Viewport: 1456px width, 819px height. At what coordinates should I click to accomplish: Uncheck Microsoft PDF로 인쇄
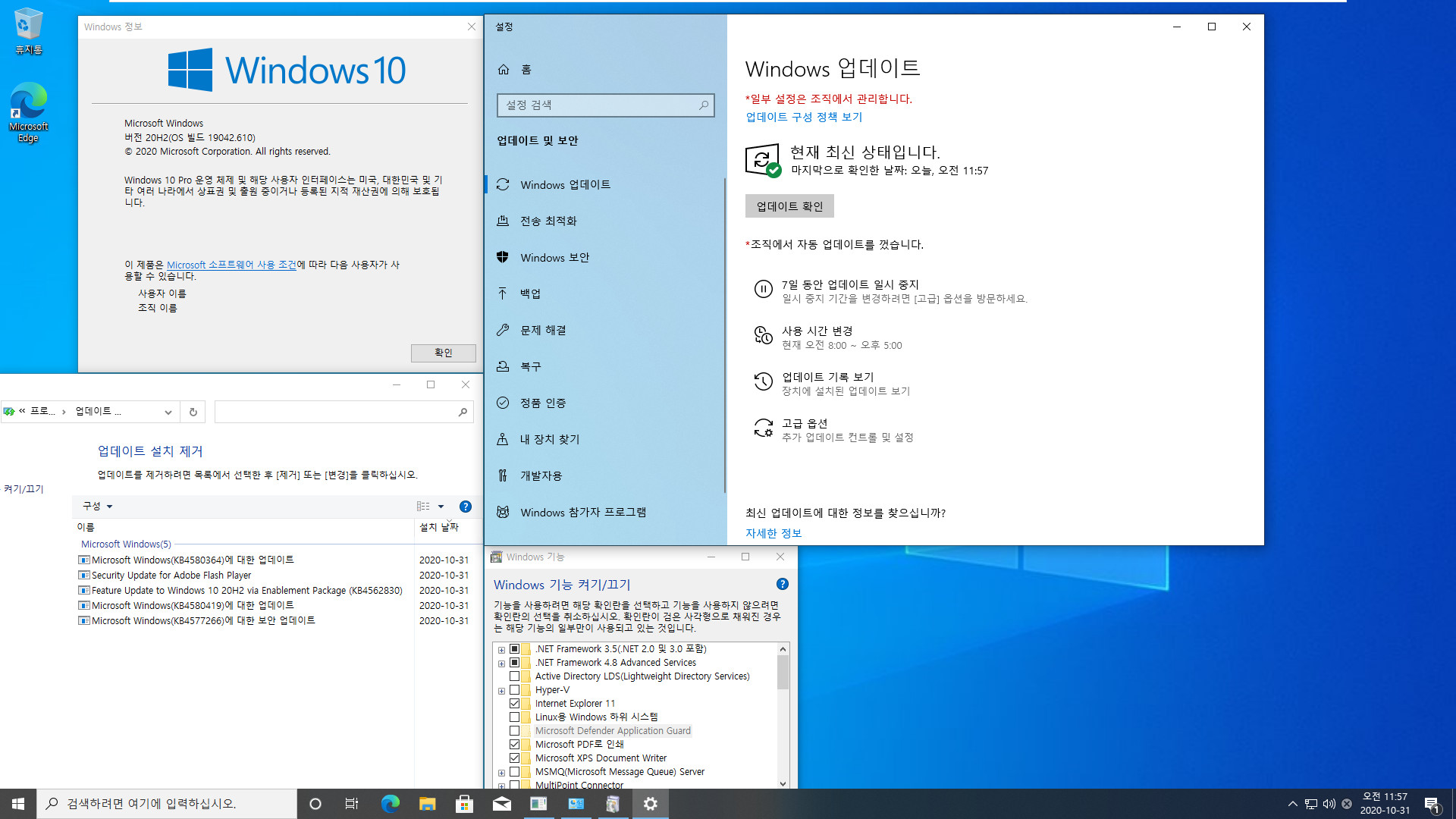(514, 745)
